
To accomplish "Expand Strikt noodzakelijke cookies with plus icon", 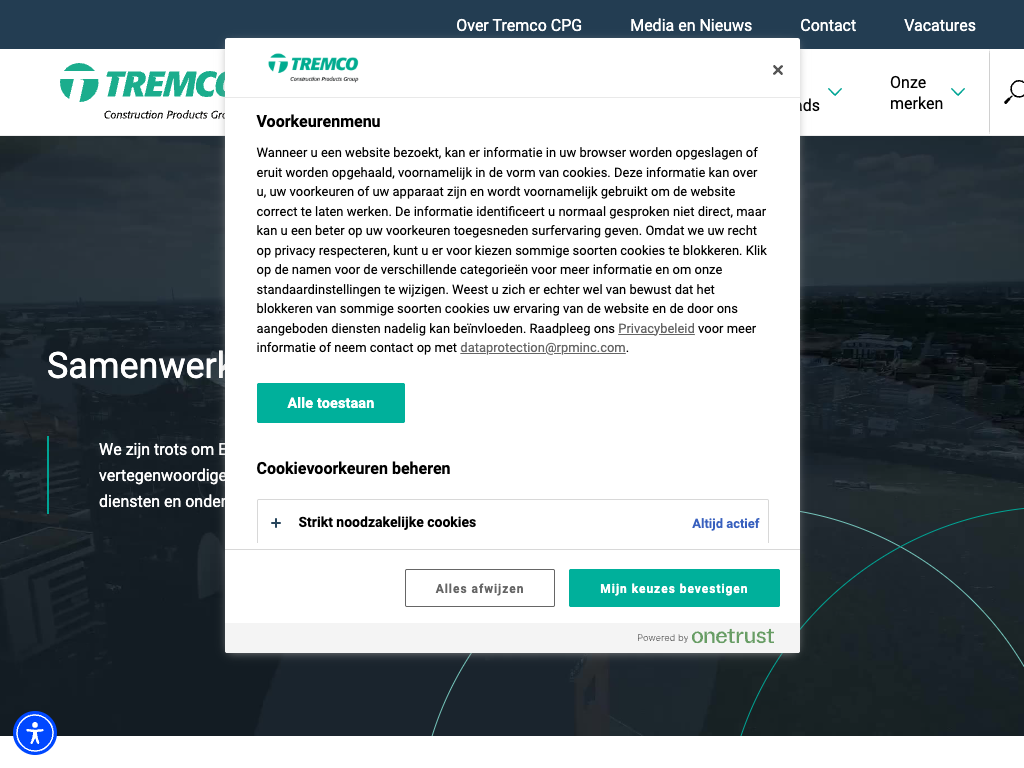I will 276,523.
